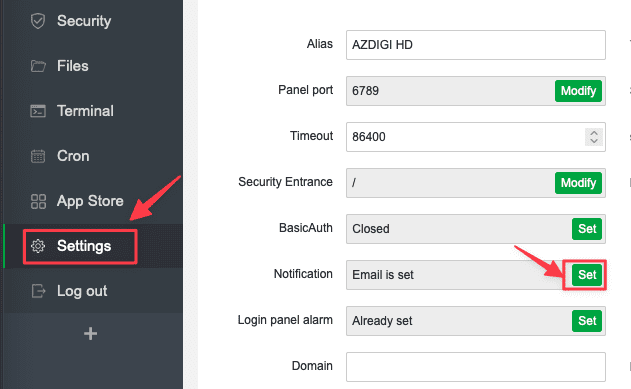Click the Alias field label

[x=320, y=44]
